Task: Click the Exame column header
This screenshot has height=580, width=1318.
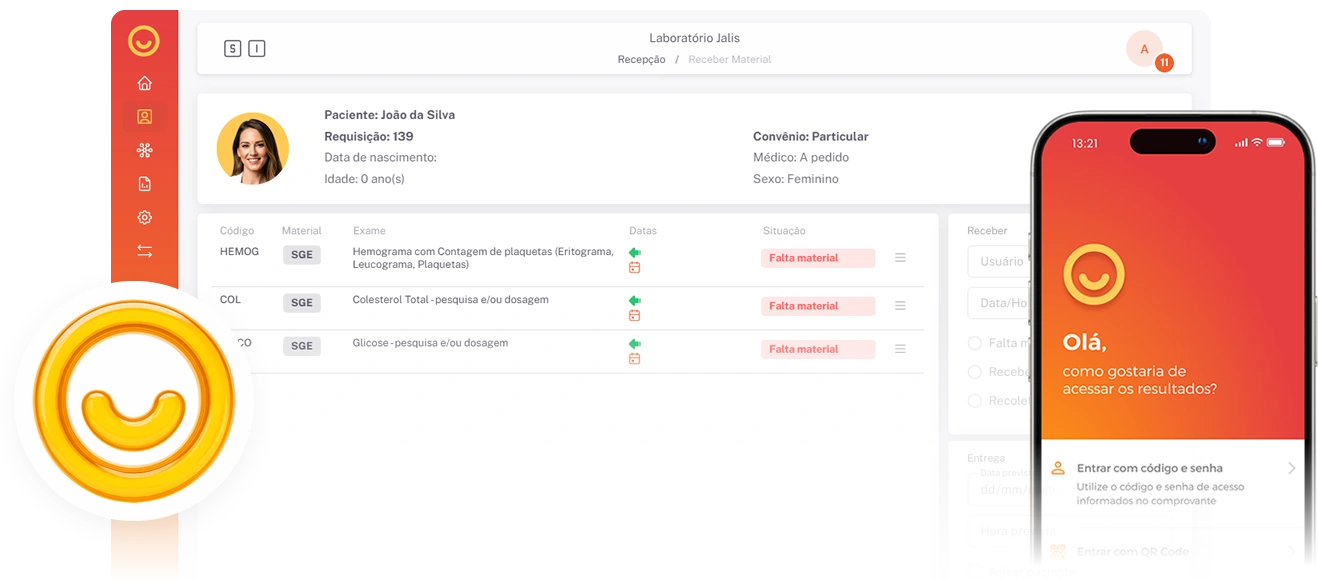Action: pyautogui.click(x=369, y=231)
